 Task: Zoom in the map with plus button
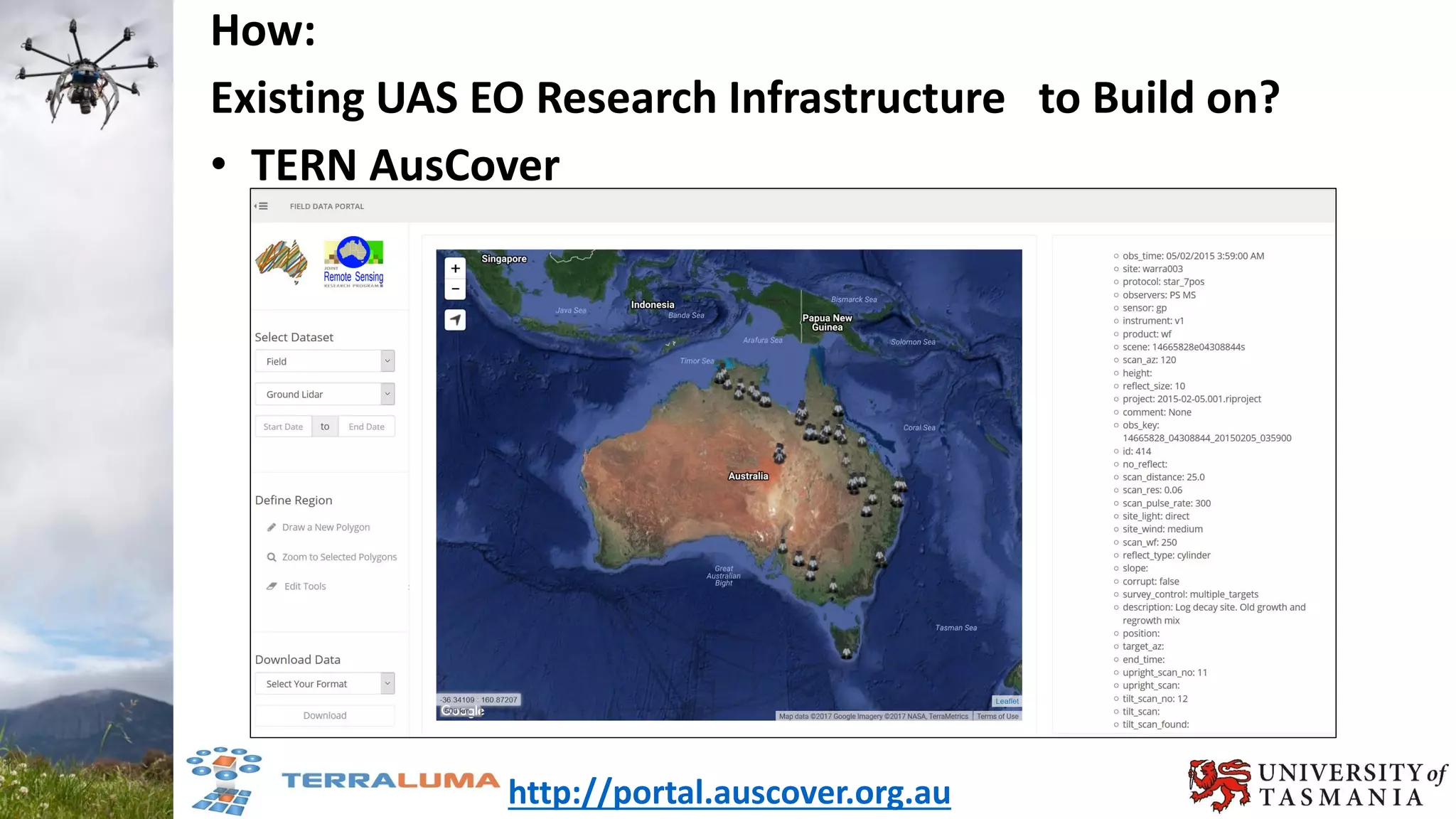click(x=455, y=269)
